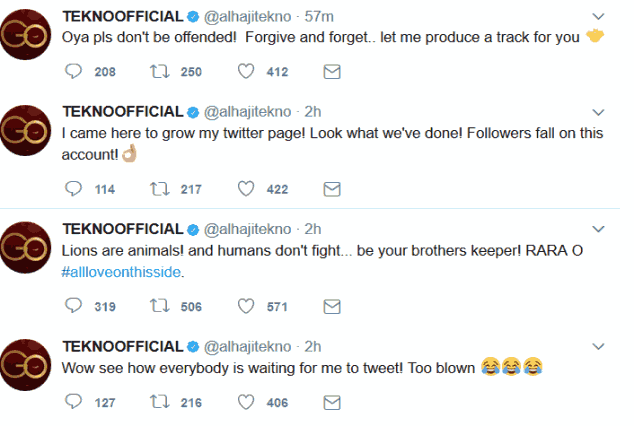Like the tweet with 406 likes
634x426 pixels.
tap(246, 401)
